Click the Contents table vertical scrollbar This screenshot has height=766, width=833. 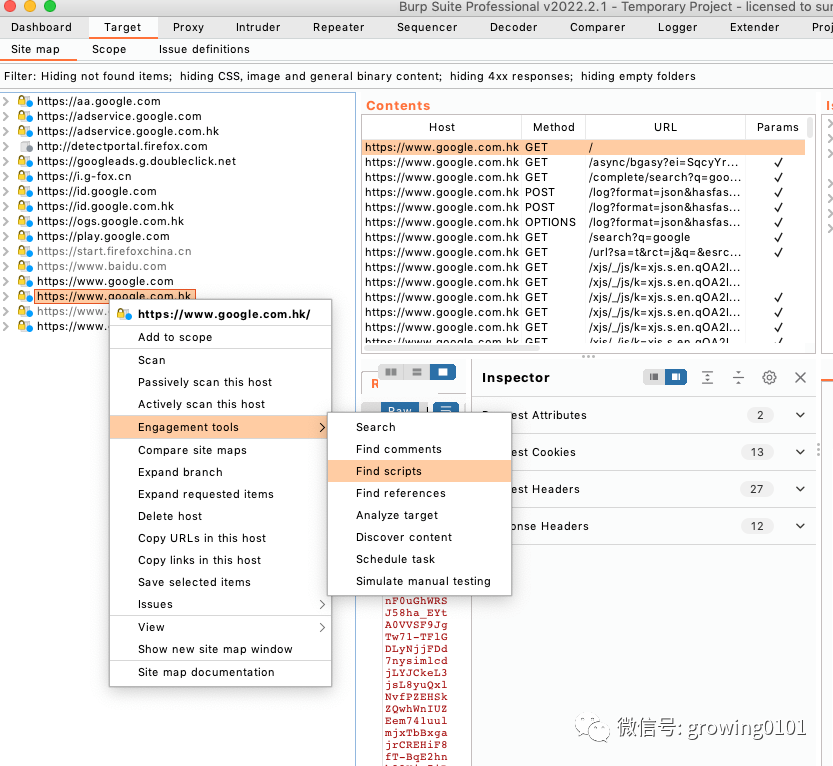click(810, 128)
